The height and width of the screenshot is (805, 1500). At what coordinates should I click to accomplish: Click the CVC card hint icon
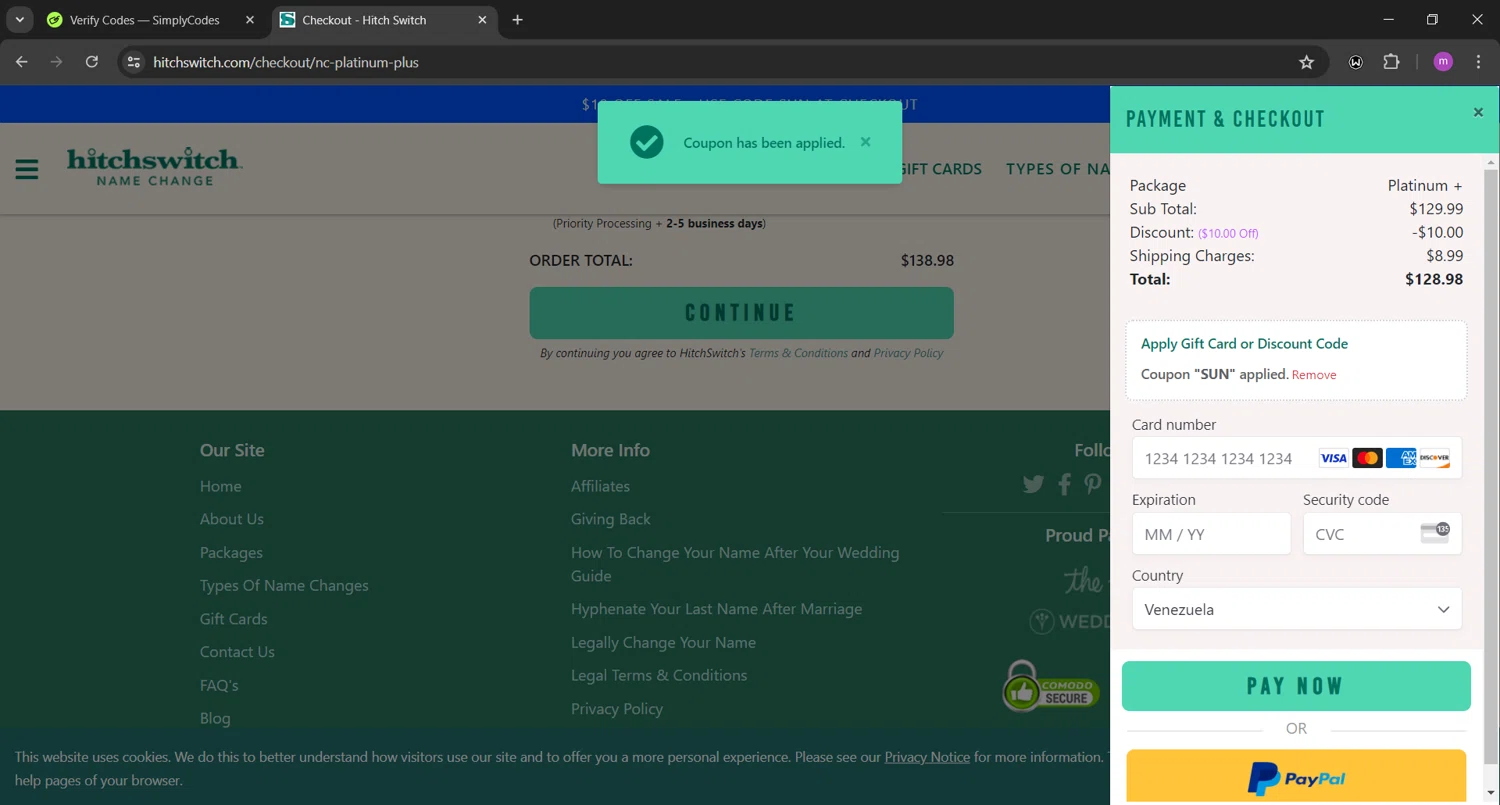click(x=1435, y=533)
